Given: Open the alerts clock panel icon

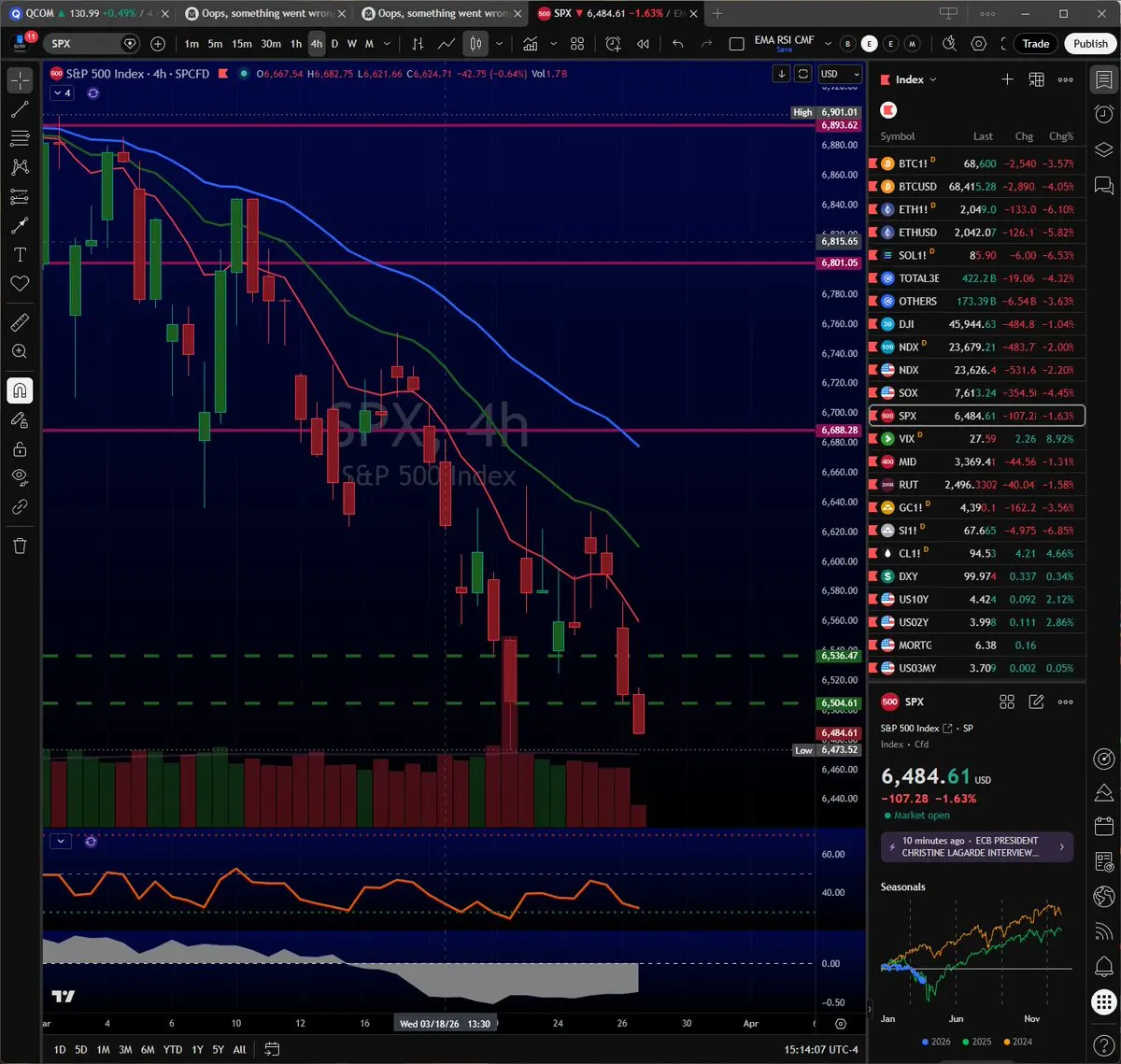Looking at the screenshot, I should point(1103,114).
